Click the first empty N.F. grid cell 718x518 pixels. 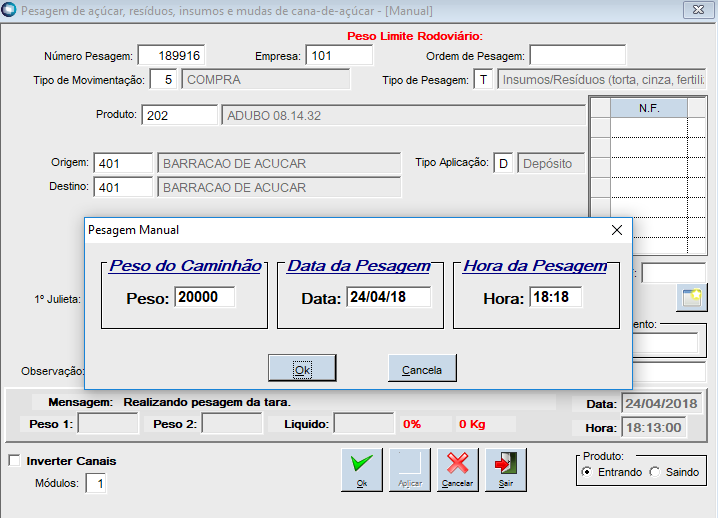click(x=649, y=127)
